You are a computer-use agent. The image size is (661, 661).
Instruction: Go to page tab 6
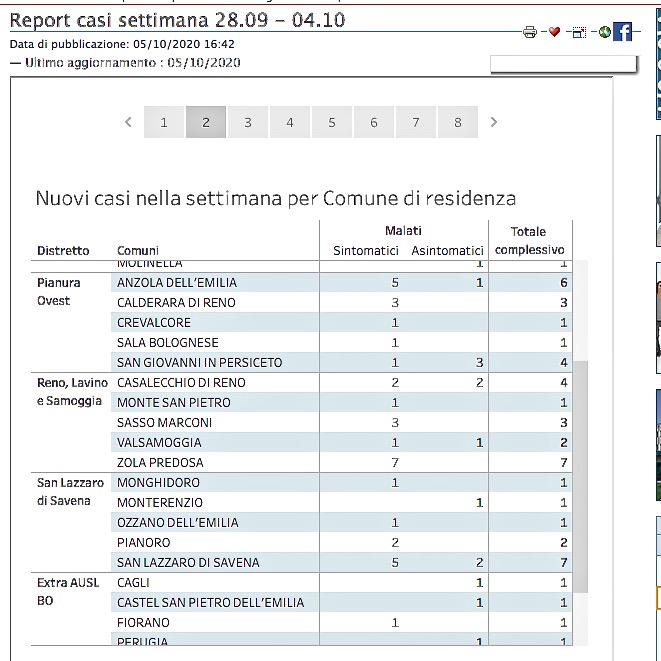(x=373, y=122)
